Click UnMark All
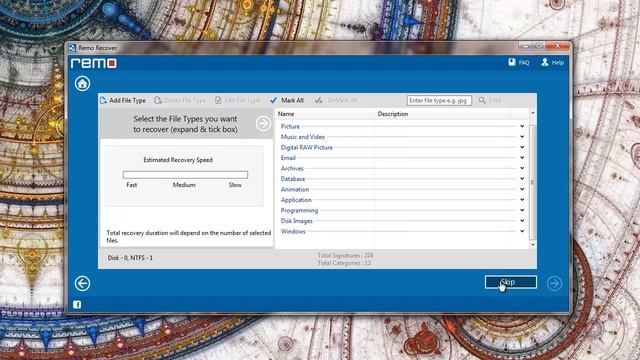640x360 pixels. (x=336, y=100)
